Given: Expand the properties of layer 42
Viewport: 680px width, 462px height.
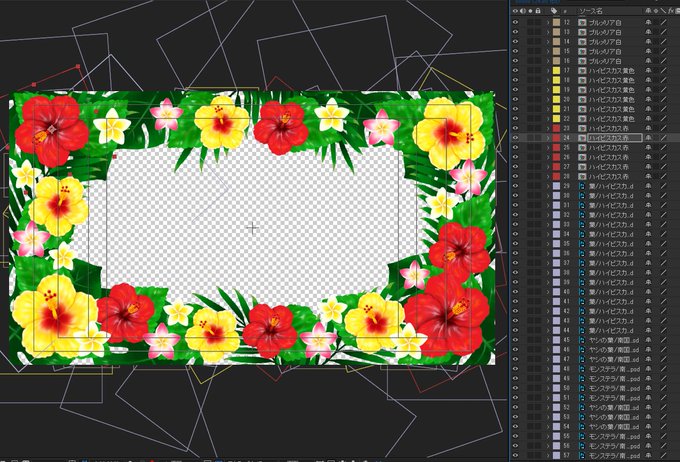Looking at the screenshot, I should click(x=548, y=311).
